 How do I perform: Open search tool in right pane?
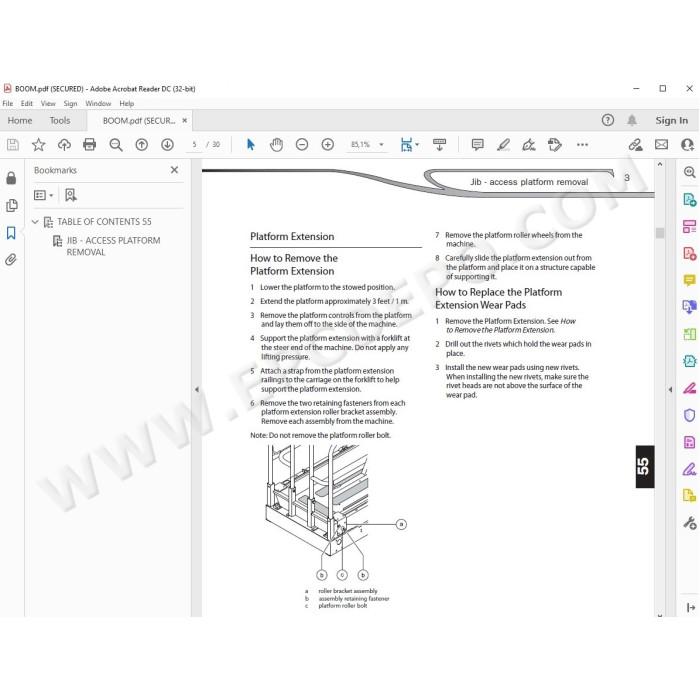690,172
